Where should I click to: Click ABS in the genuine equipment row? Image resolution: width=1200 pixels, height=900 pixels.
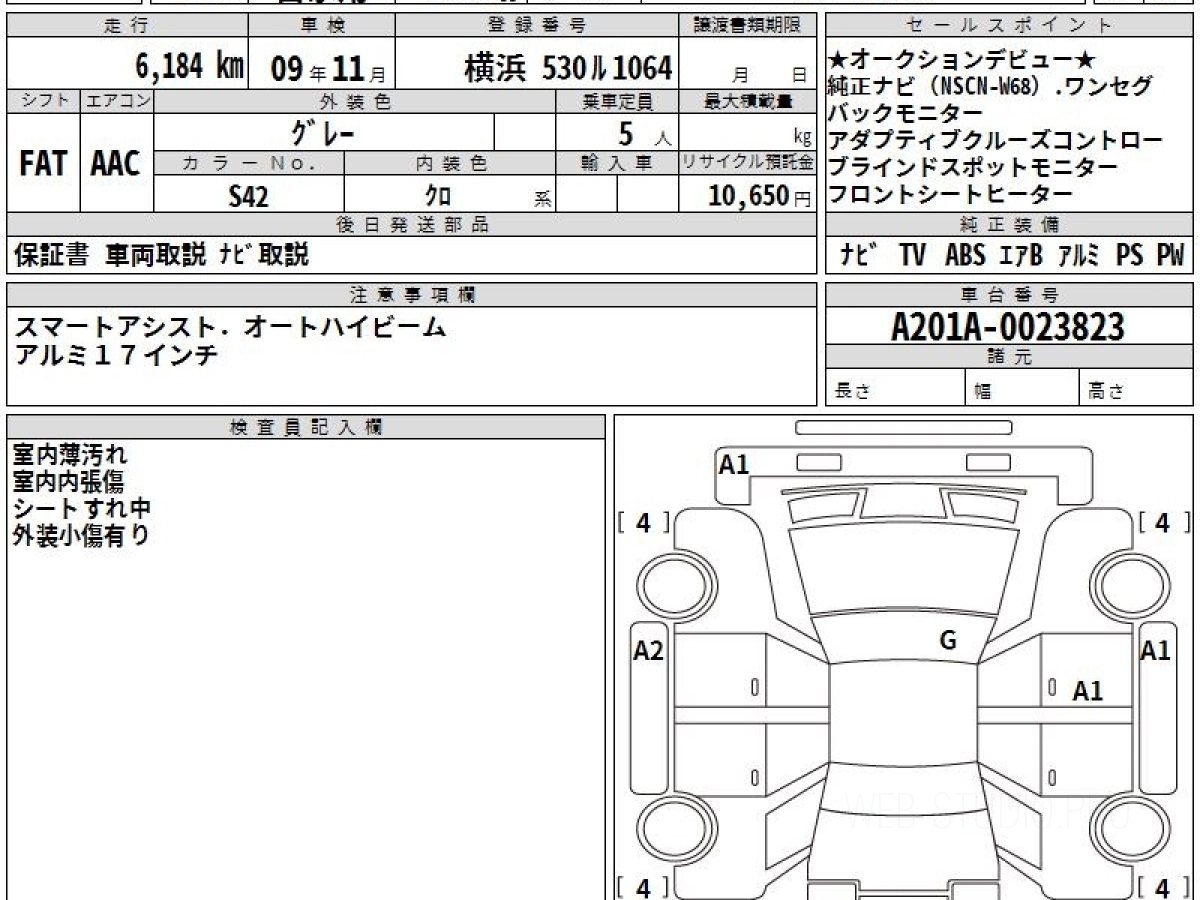click(965, 255)
